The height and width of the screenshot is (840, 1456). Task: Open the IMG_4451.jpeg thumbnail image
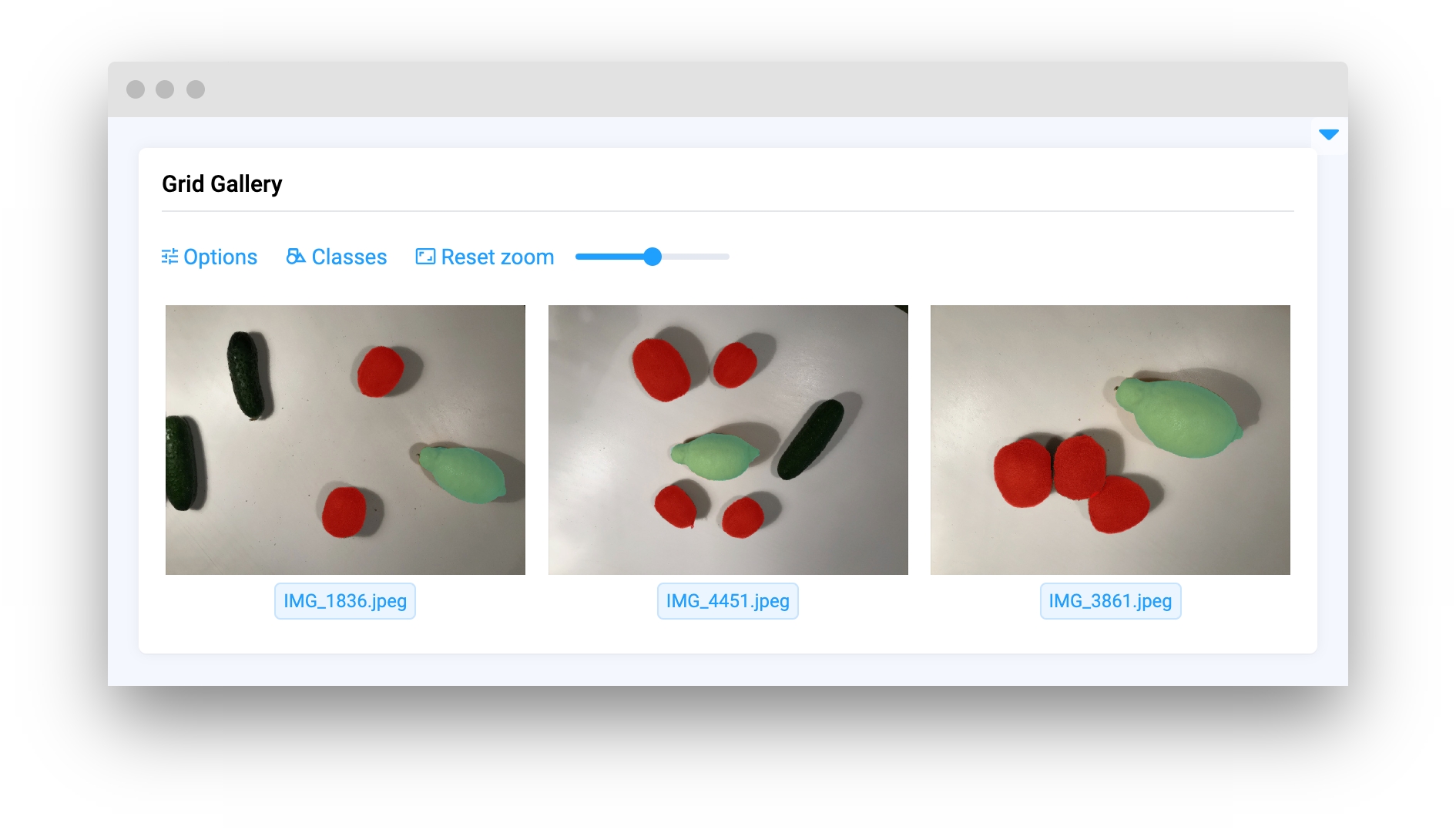(x=728, y=440)
